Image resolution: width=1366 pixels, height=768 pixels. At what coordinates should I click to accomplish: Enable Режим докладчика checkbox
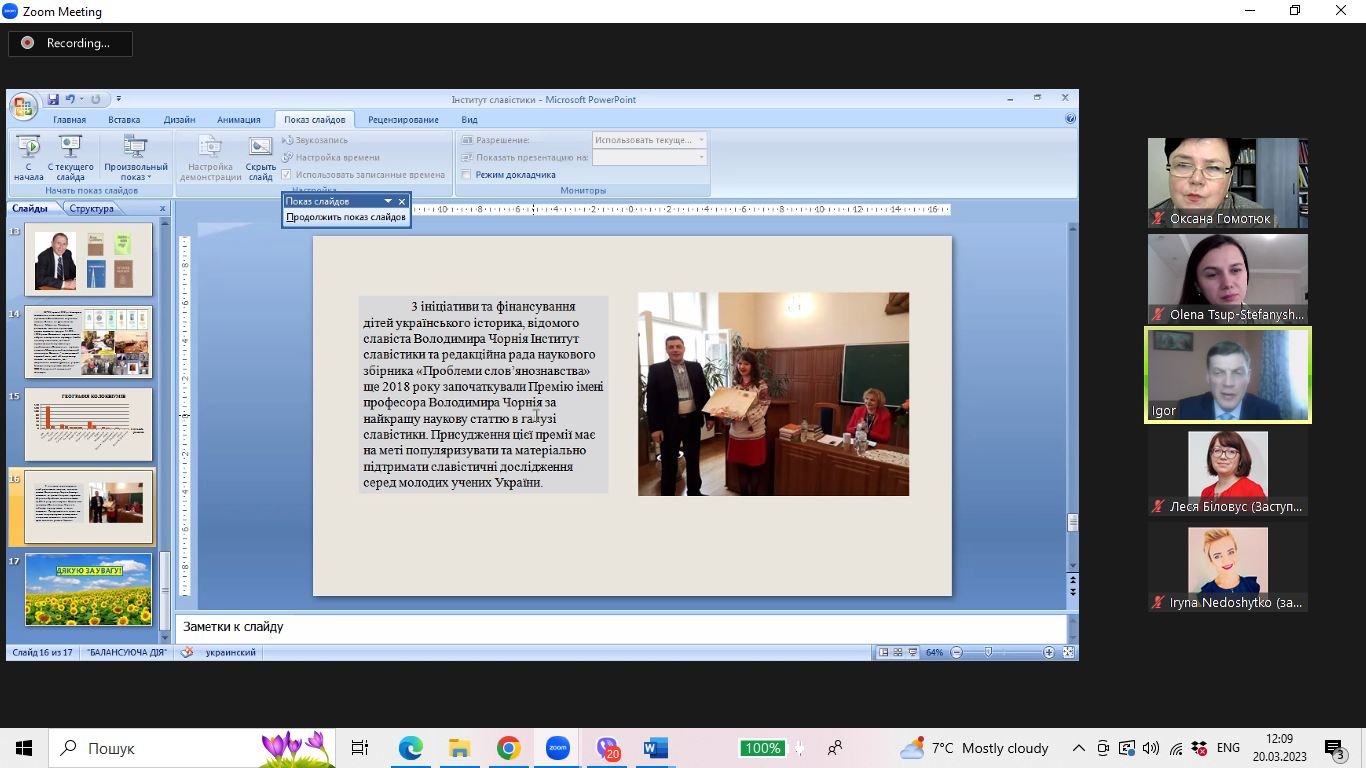[x=466, y=175]
